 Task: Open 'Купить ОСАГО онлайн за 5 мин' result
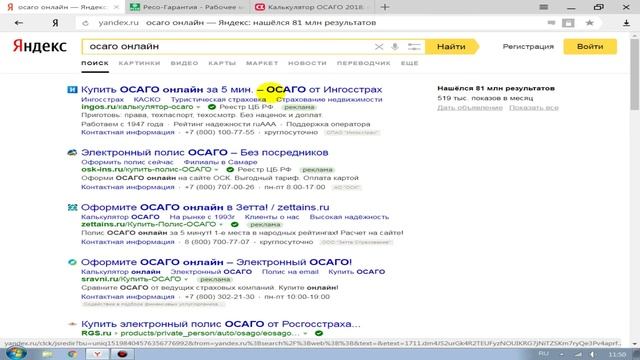pos(231,89)
